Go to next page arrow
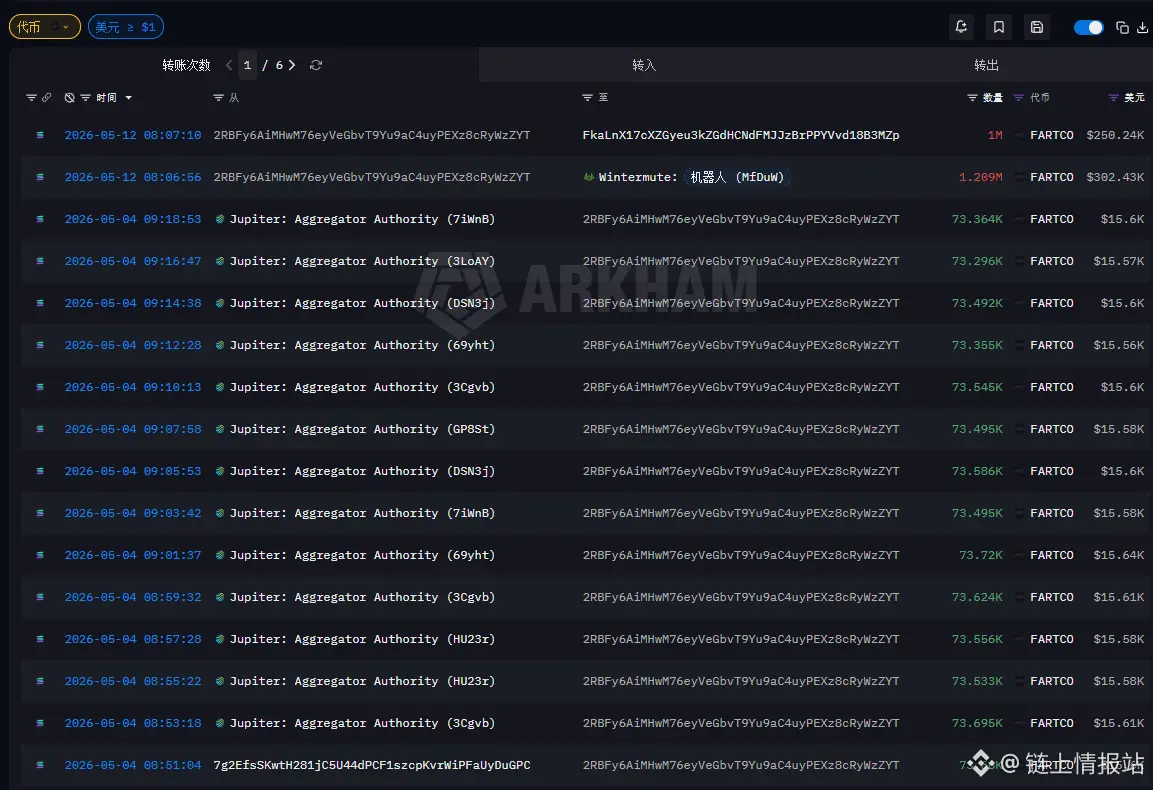The height and width of the screenshot is (790, 1153). [292, 65]
